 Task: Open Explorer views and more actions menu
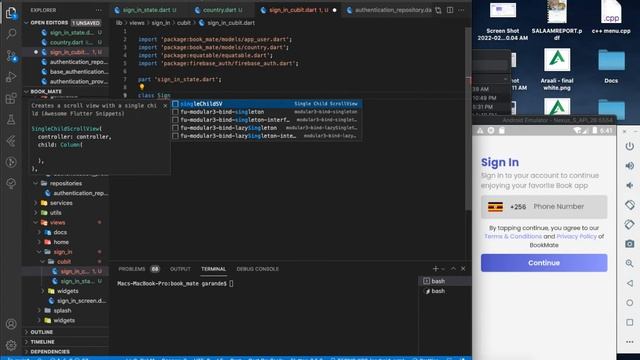[99, 10]
